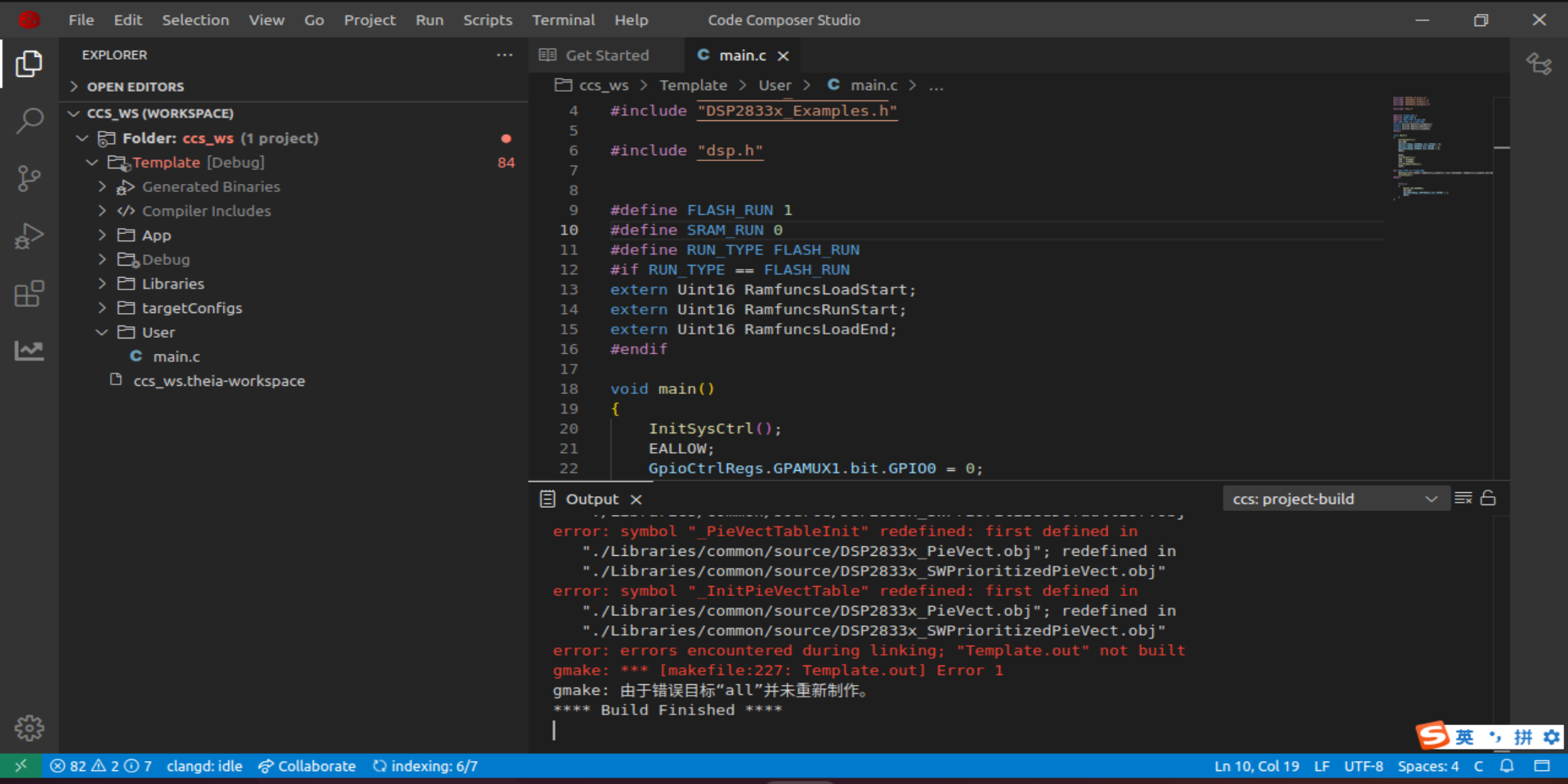Viewport: 1568px width, 784px height.
Task: Click the ccs_ws breadcrumb segment
Action: pyautogui.click(x=604, y=86)
